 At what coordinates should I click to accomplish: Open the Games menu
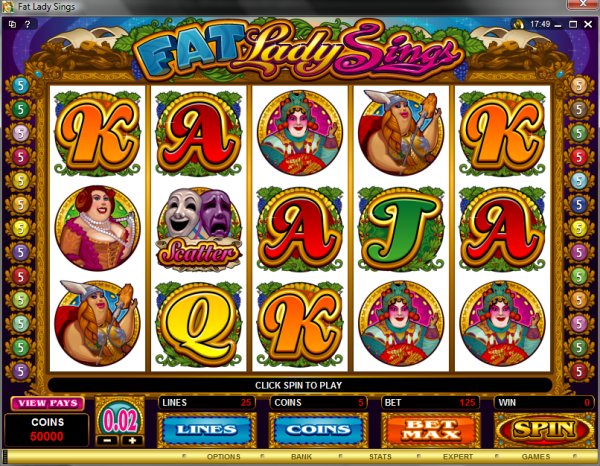(536, 457)
